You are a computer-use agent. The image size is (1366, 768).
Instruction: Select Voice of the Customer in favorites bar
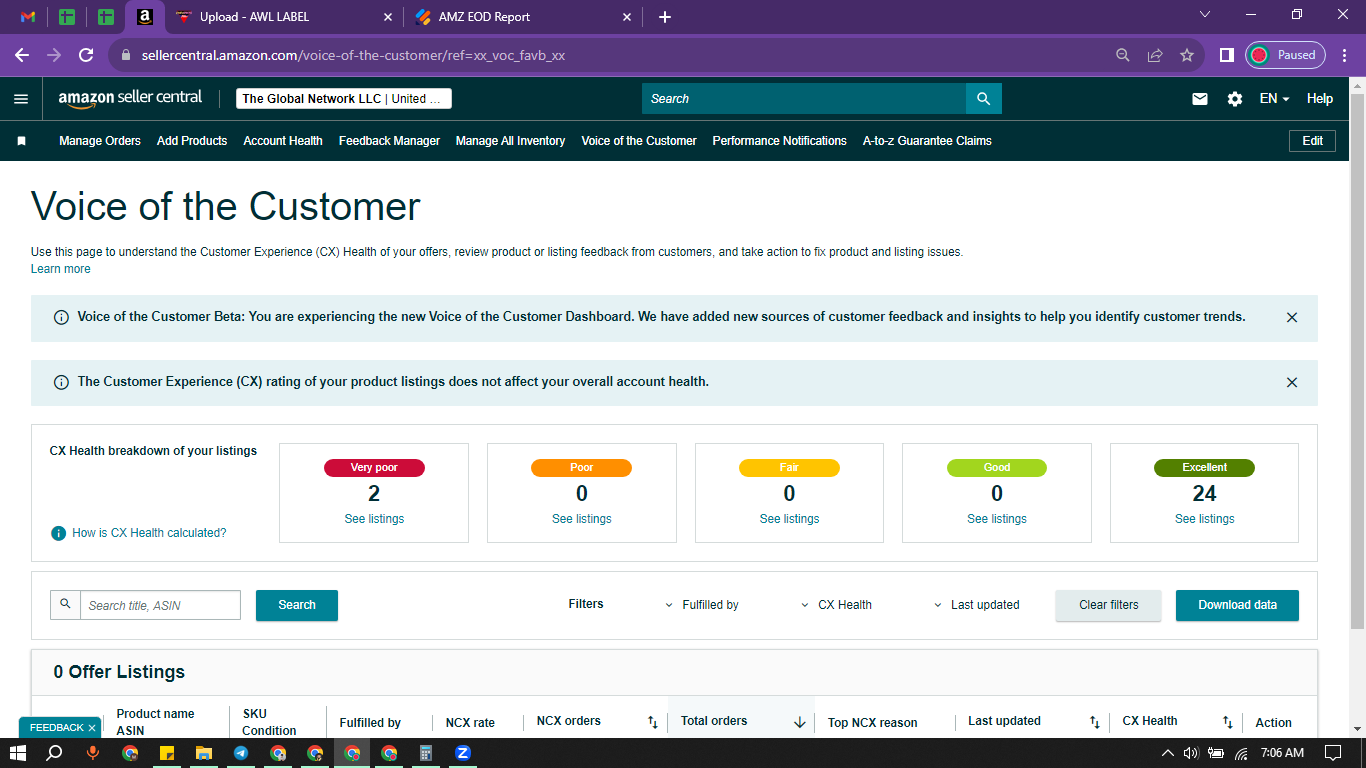[x=639, y=141]
